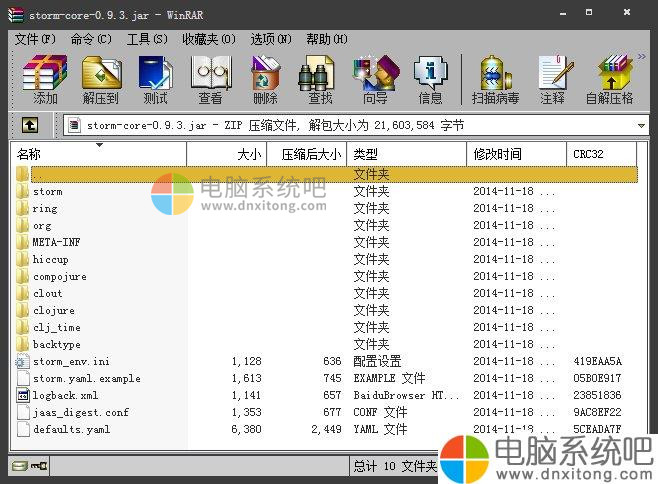This screenshot has width=658, height=484.
Task: Select the logback.xml file
Action: (x=327, y=395)
